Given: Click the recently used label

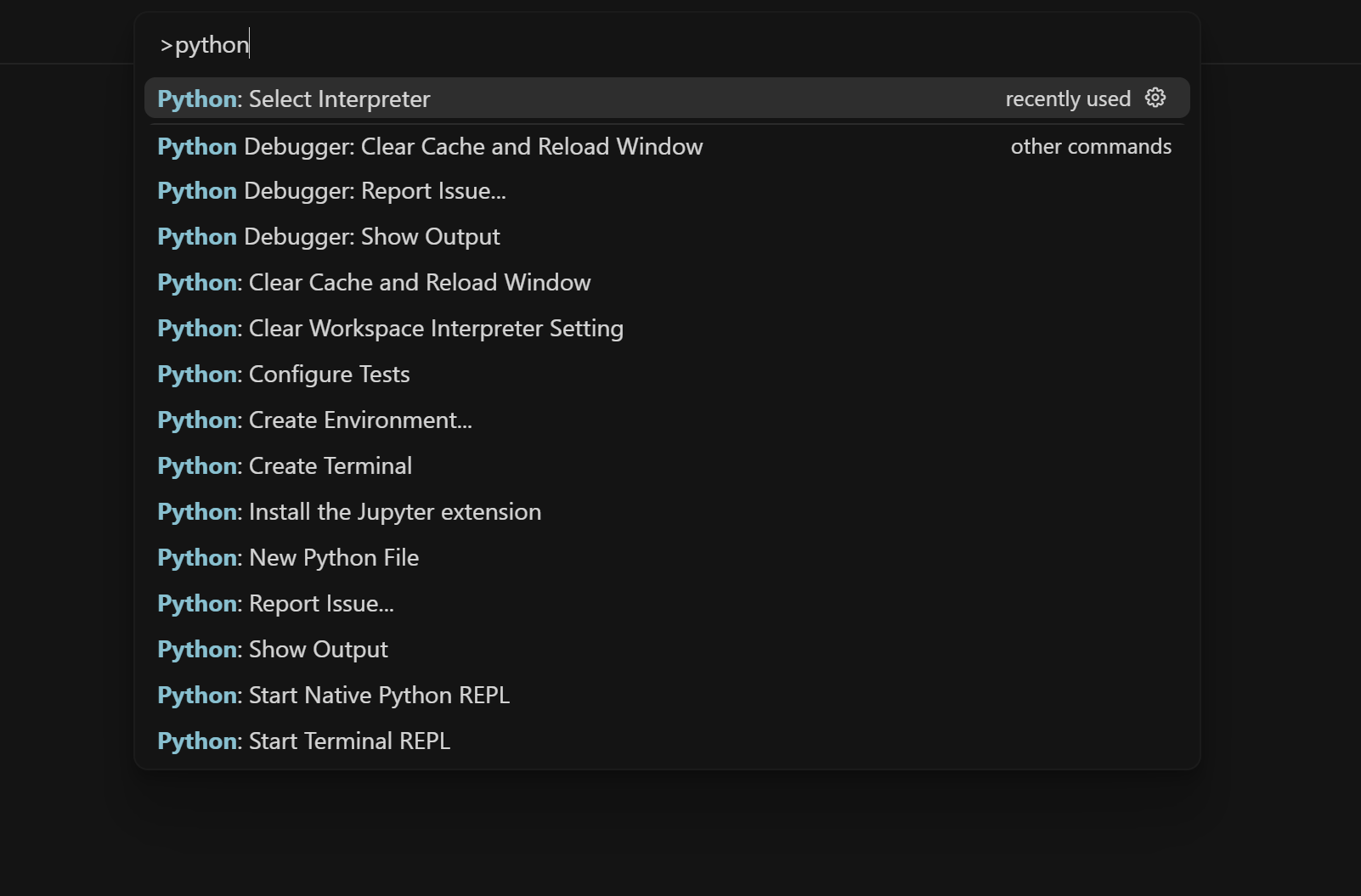Looking at the screenshot, I should (x=1067, y=99).
